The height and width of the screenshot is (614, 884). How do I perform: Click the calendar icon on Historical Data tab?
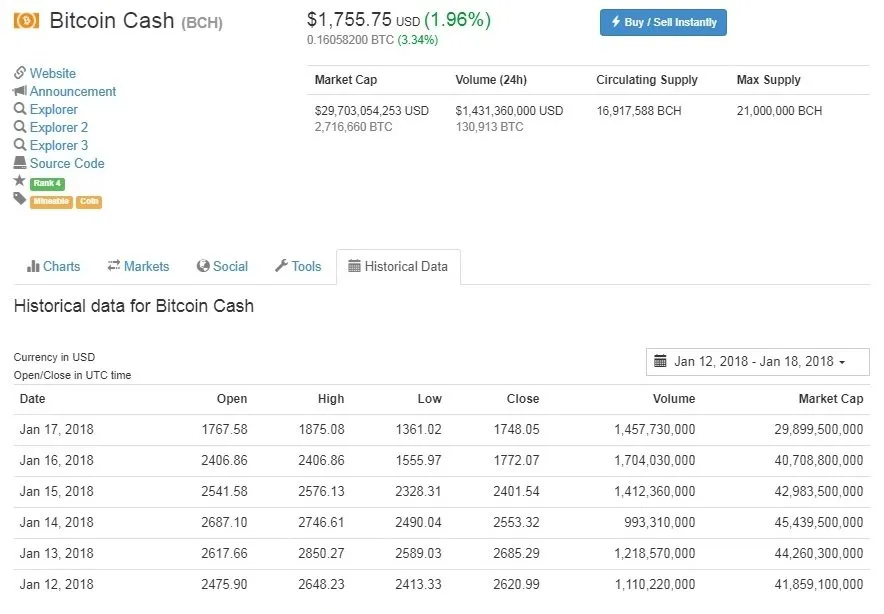coord(354,266)
